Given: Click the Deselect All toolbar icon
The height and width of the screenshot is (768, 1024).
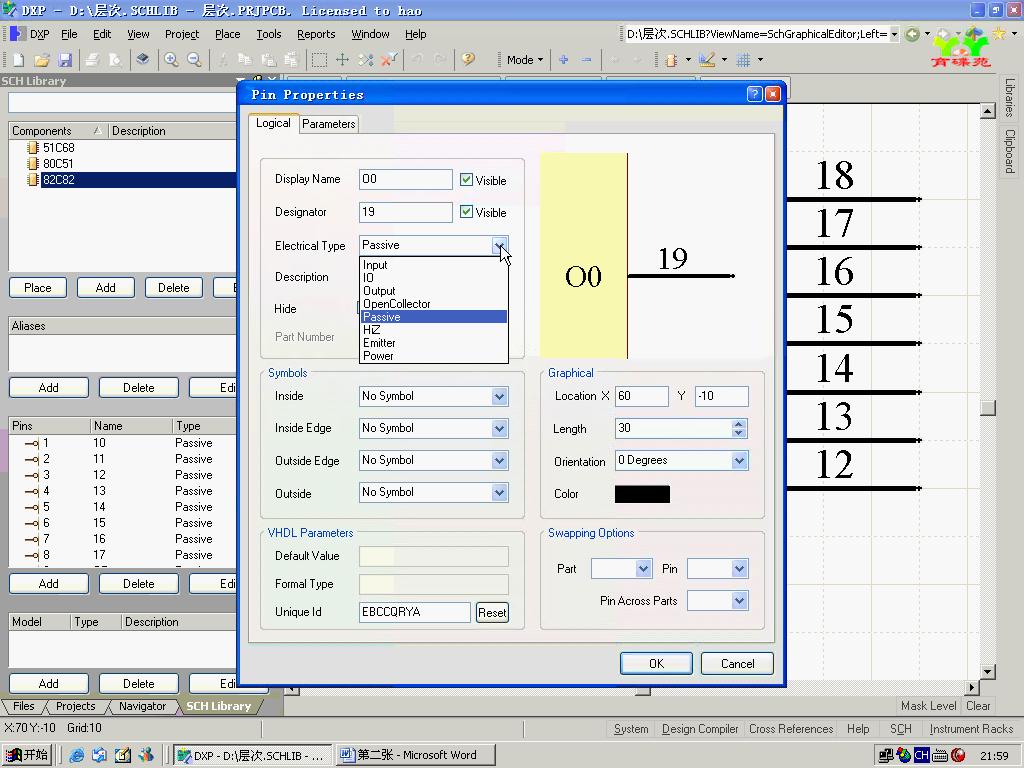Looking at the screenshot, I should [366, 60].
